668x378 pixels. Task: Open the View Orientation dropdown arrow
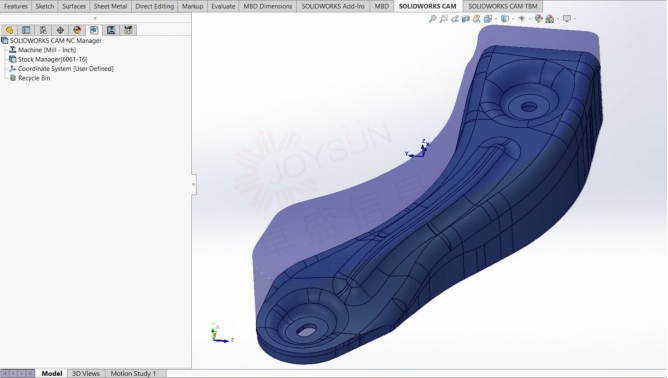coord(495,19)
